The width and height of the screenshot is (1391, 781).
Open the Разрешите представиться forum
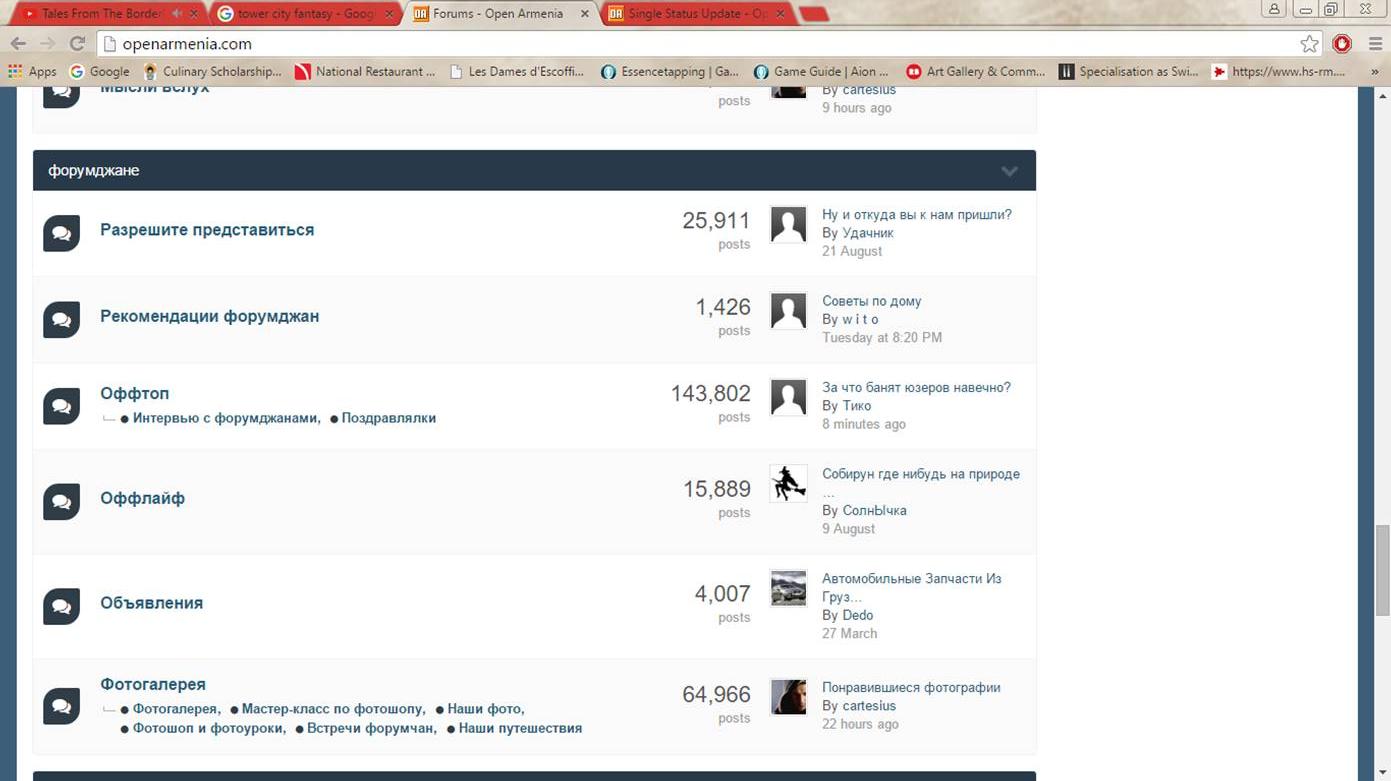207,230
